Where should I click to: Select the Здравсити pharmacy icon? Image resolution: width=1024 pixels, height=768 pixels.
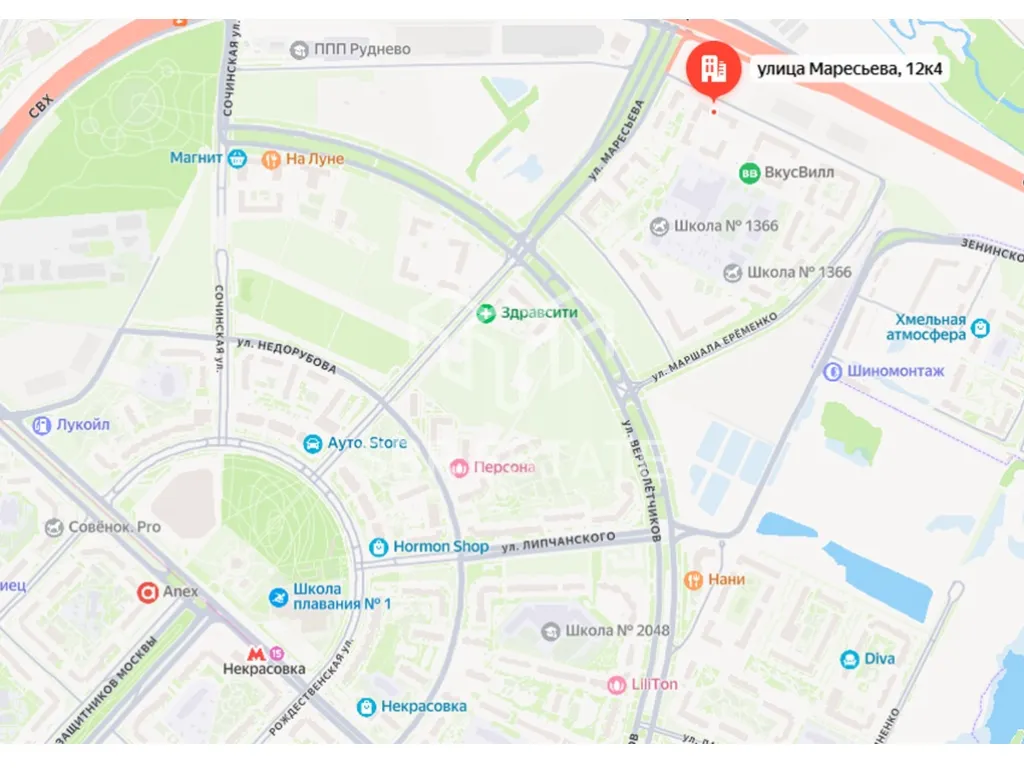coord(485,313)
